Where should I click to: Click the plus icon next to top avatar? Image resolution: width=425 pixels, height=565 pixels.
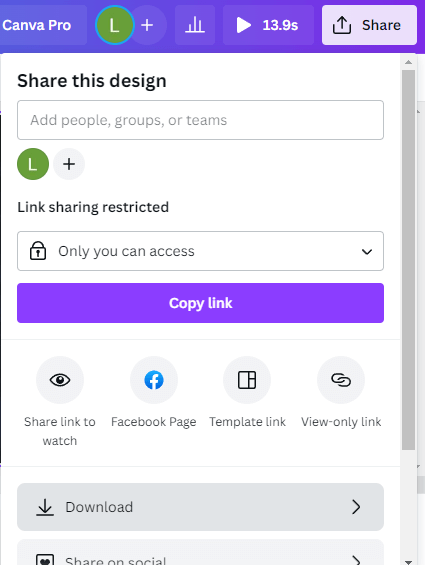[x=147, y=25]
